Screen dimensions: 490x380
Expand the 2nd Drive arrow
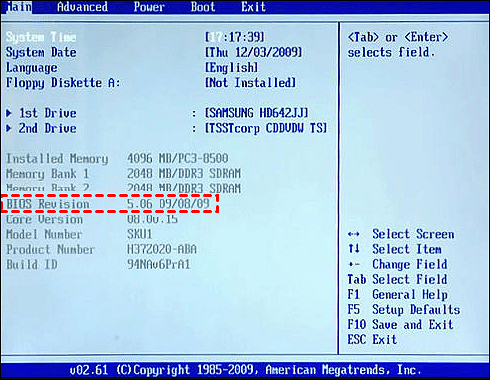click(9, 128)
